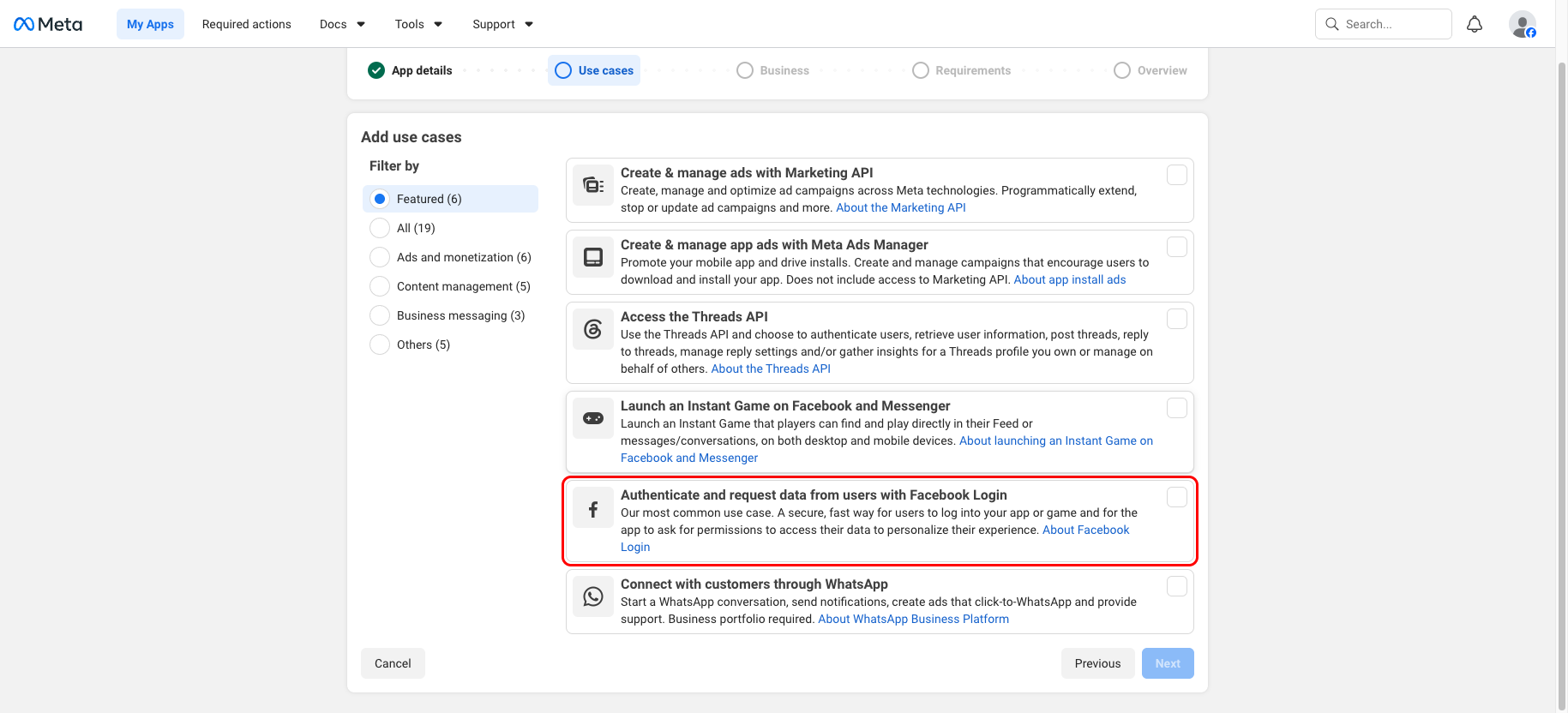
Task: Open Required actions page
Action: 247,24
